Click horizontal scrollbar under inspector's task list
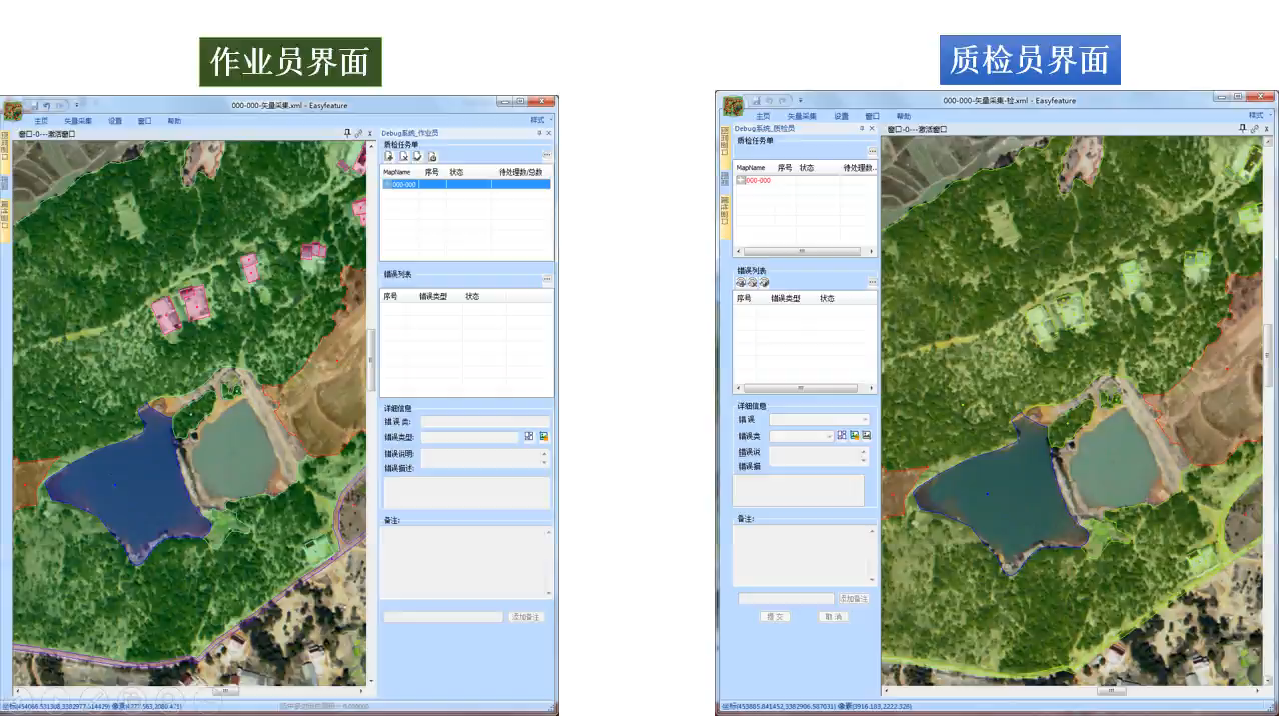This screenshot has height=717, width=1279. click(800, 252)
